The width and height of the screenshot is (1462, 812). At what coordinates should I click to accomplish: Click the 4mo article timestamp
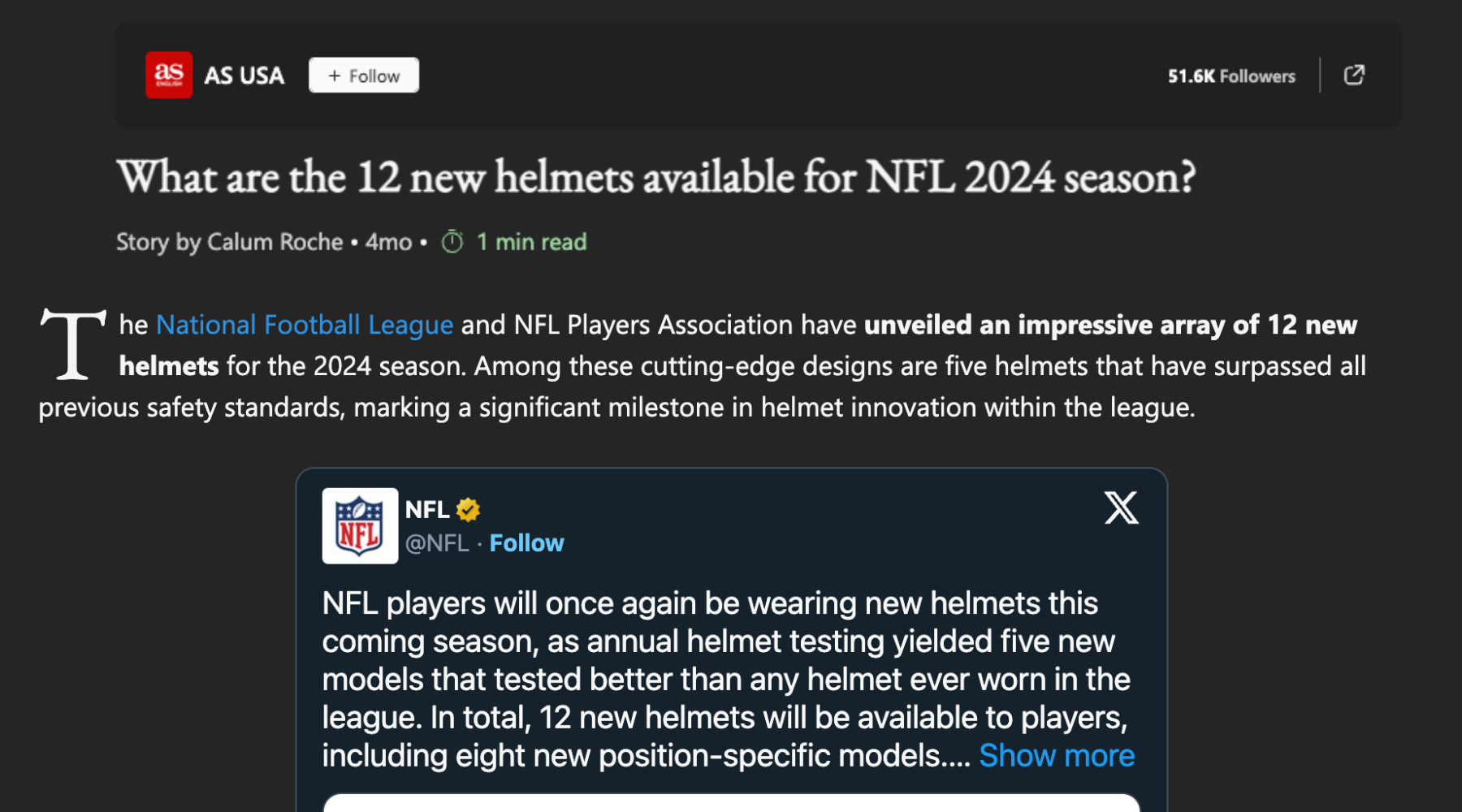pos(388,241)
